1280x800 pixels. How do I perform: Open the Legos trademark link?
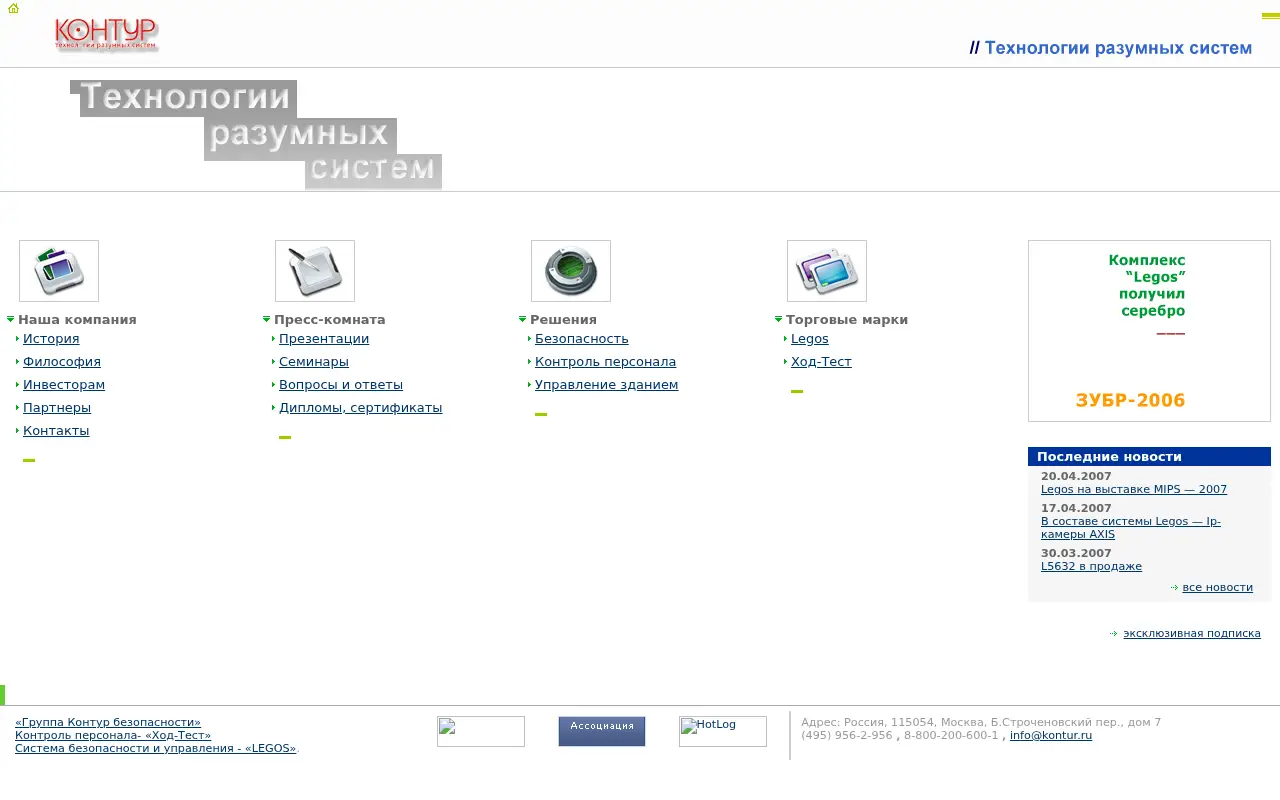(810, 339)
